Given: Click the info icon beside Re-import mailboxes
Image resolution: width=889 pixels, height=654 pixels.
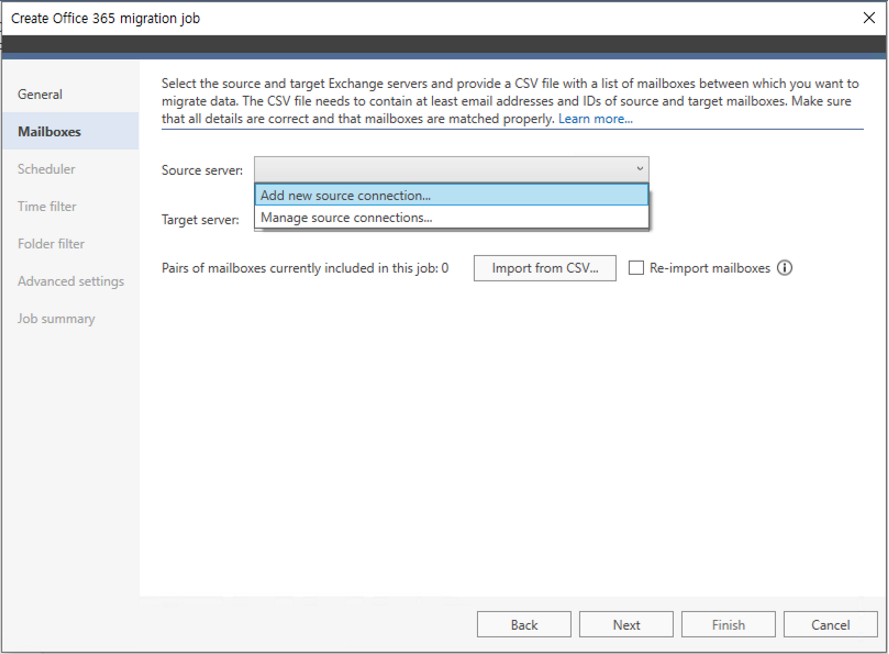Looking at the screenshot, I should pos(785,267).
